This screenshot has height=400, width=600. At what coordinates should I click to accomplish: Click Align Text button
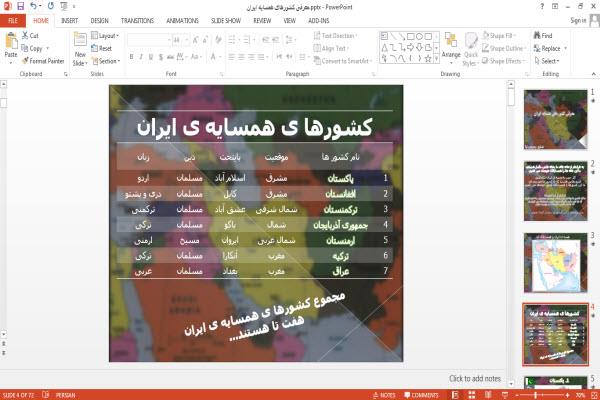331,48
